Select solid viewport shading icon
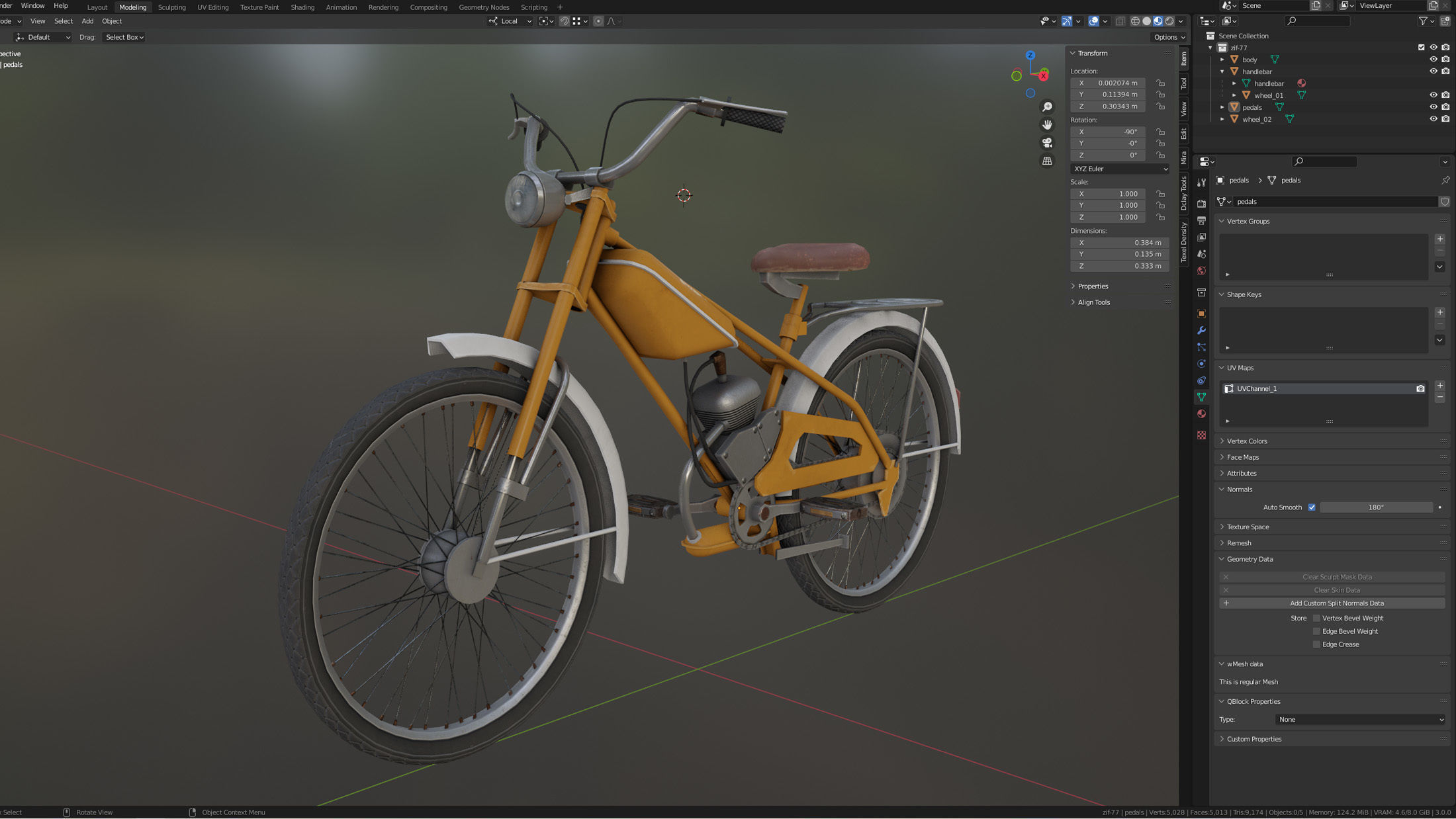The width and height of the screenshot is (1456, 819). point(1146,21)
